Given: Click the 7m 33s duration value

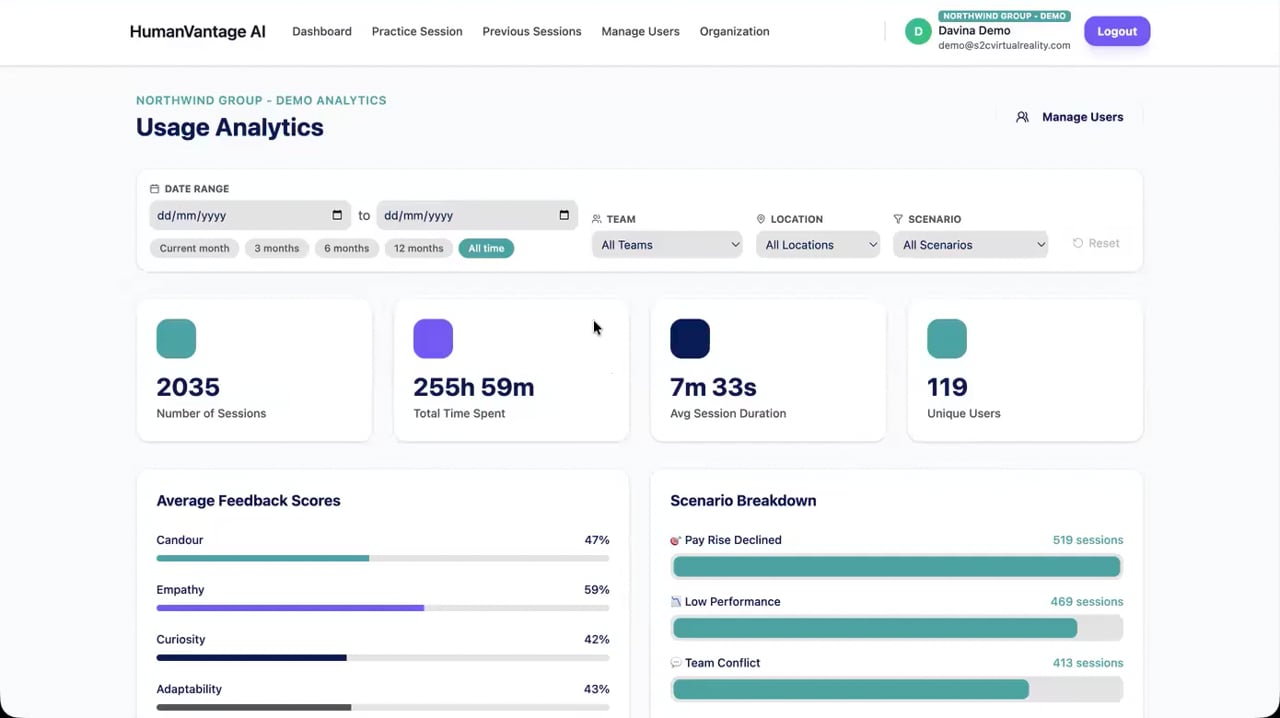Looking at the screenshot, I should point(713,387).
